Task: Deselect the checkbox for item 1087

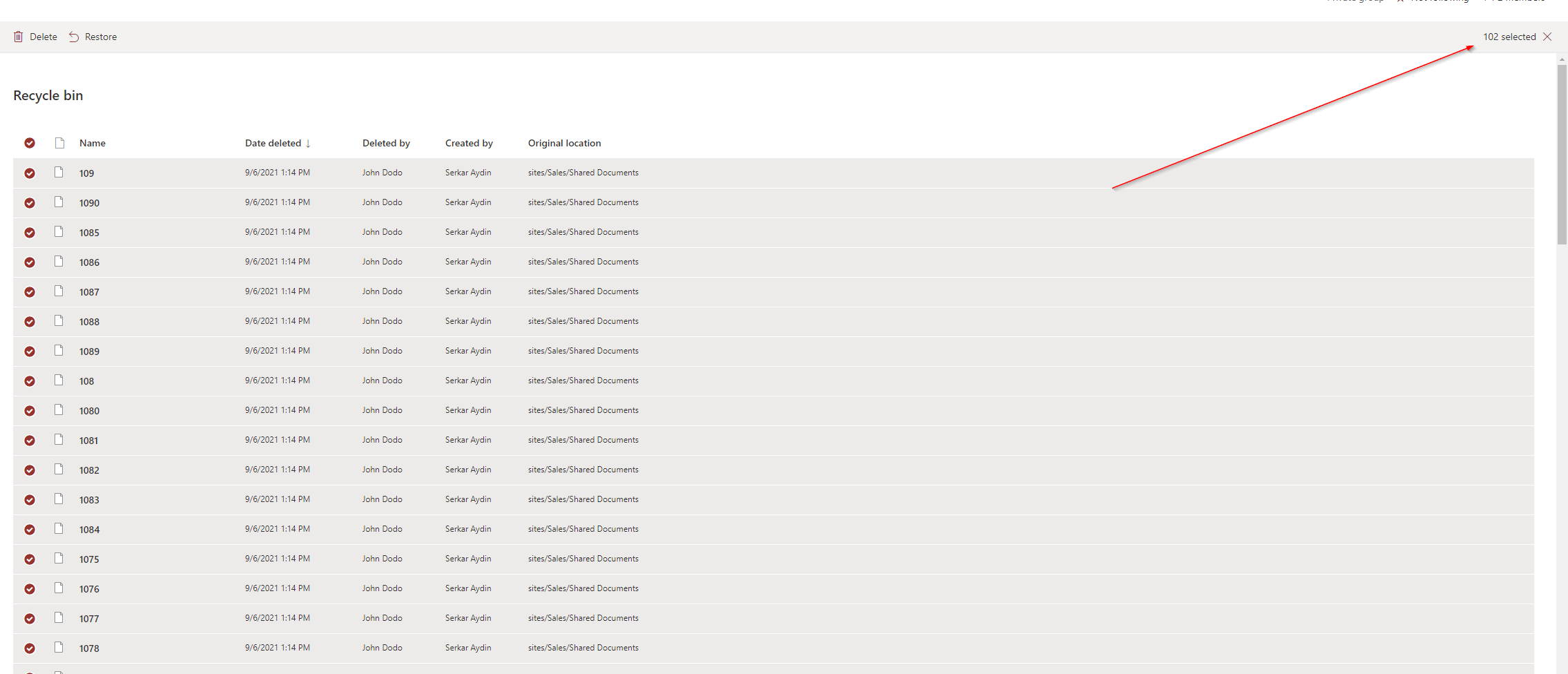Action: coord(30,292)
